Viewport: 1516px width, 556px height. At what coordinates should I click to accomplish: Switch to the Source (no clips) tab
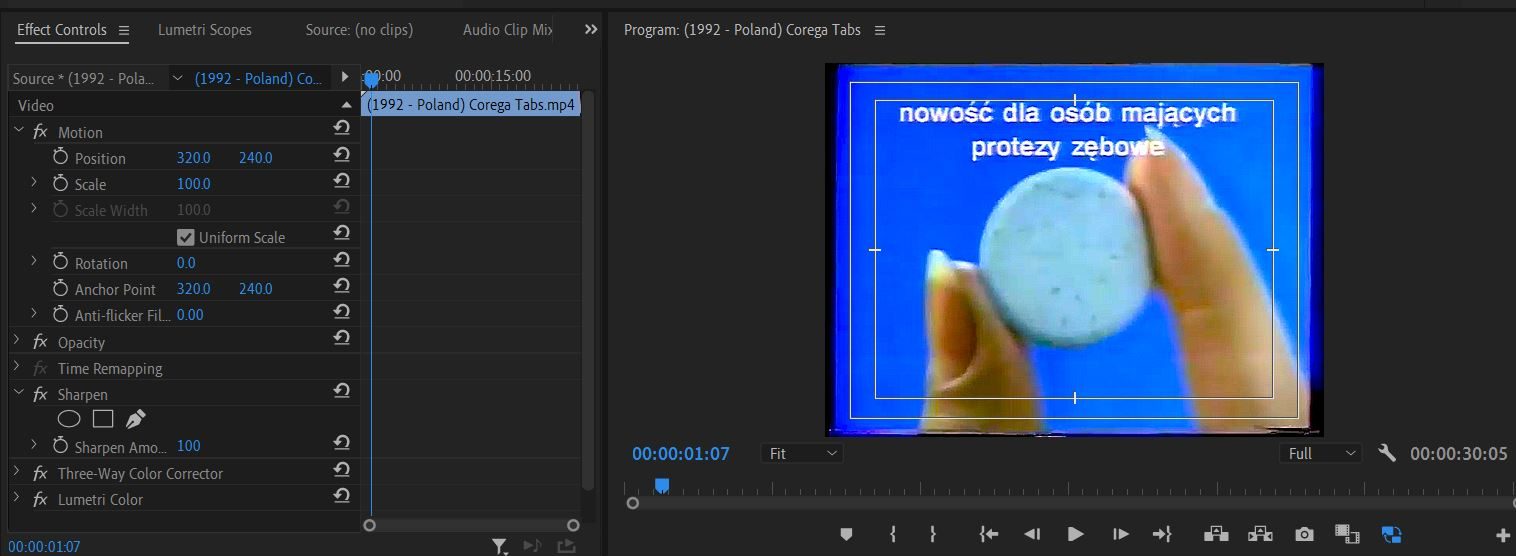359,30
